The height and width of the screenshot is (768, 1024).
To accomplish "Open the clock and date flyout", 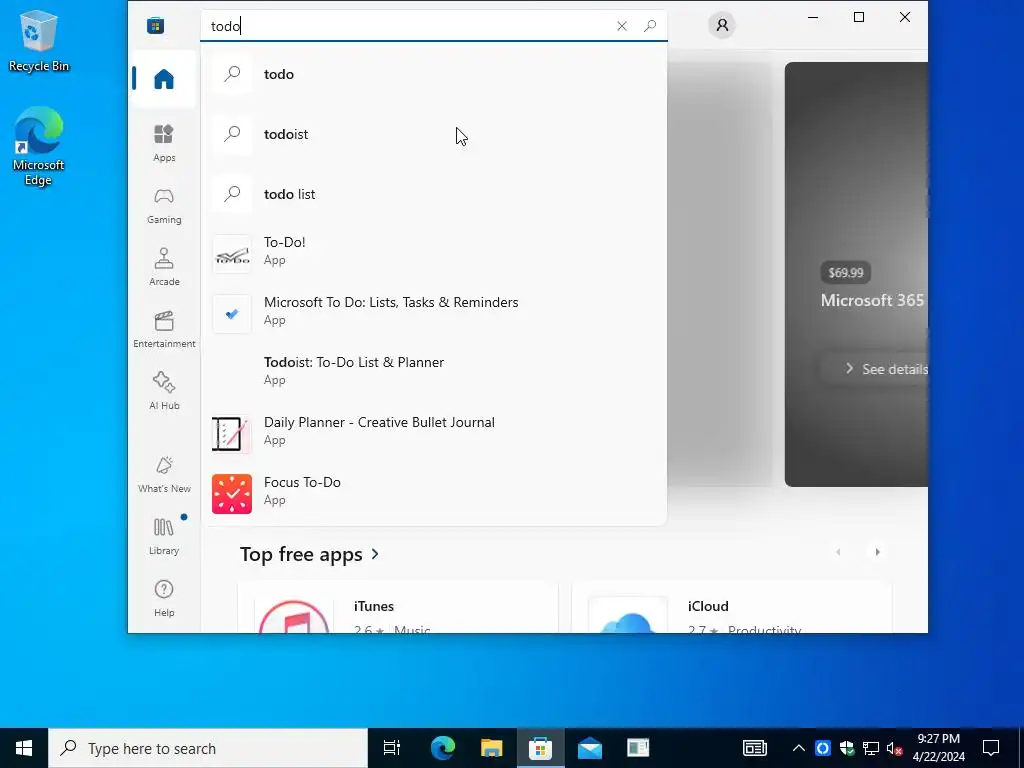I will [x=938, y=748].
